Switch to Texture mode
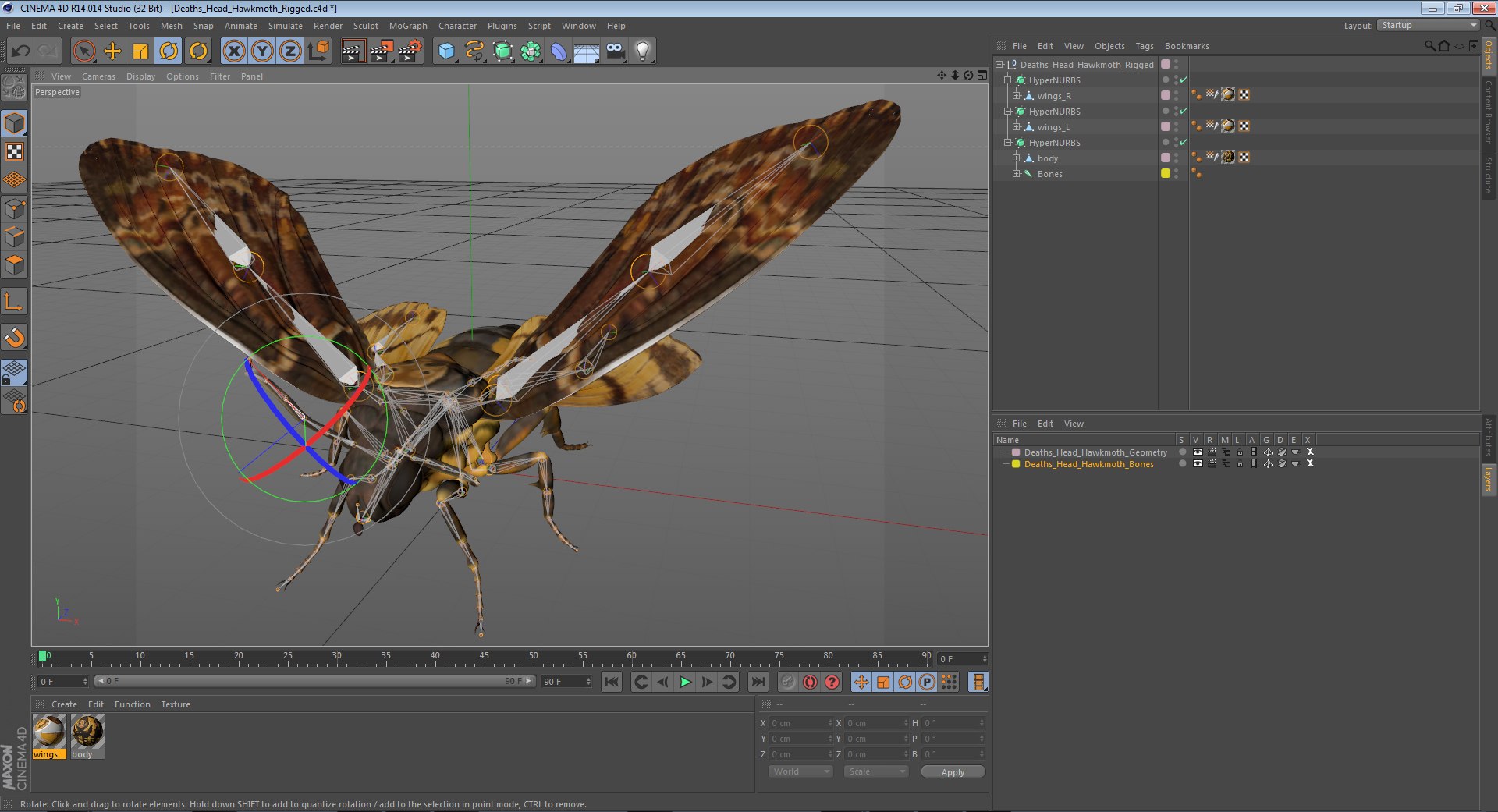Viewport: 1498px width, 812px height. [14, 151]
